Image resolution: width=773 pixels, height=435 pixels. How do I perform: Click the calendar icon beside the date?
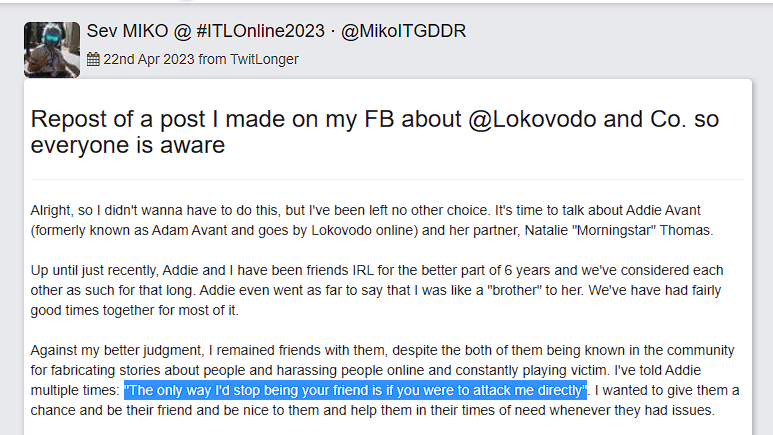click(x=93, y=59)
